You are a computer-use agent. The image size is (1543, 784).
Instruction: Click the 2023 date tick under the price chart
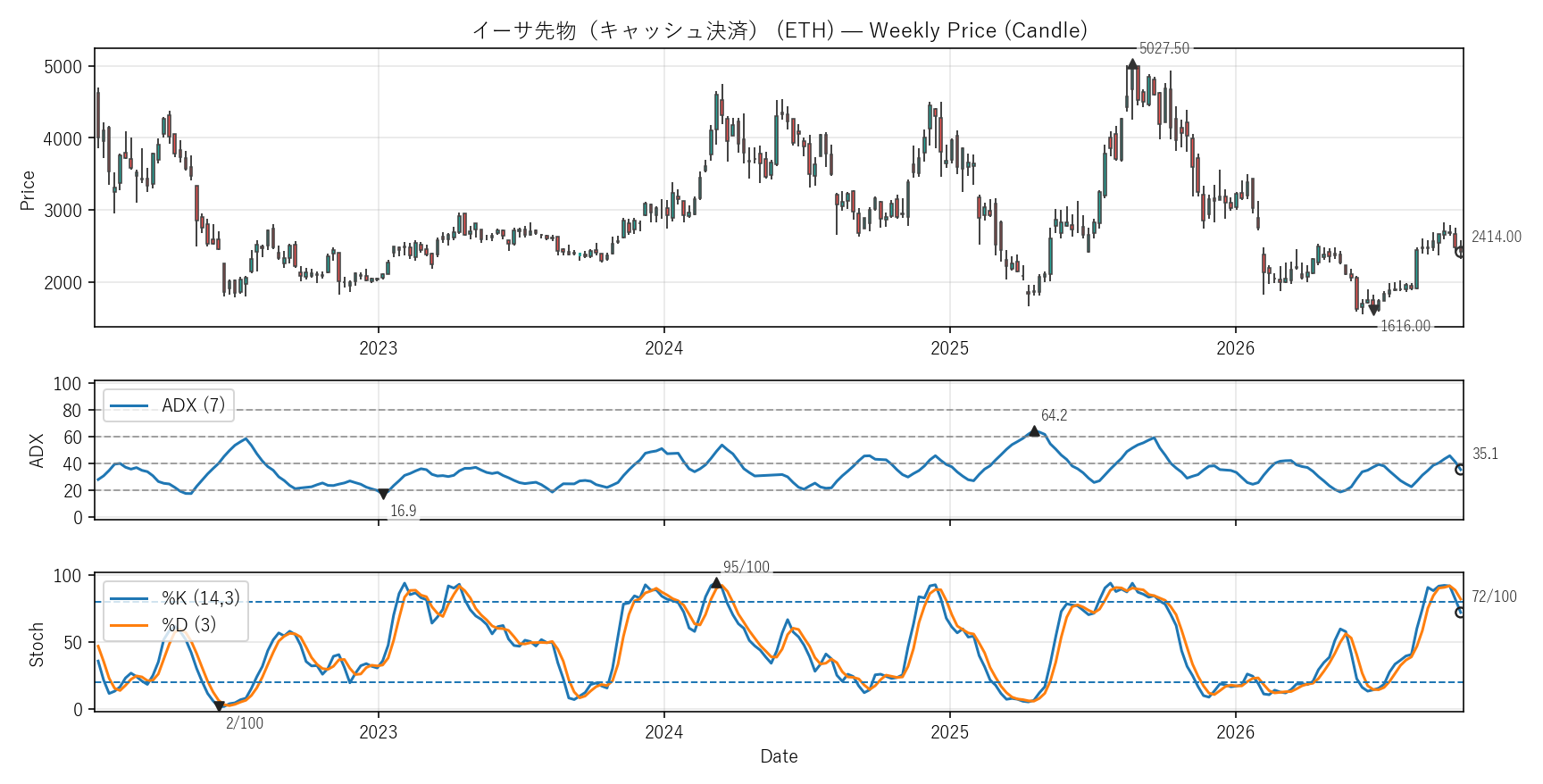point(379,348)
